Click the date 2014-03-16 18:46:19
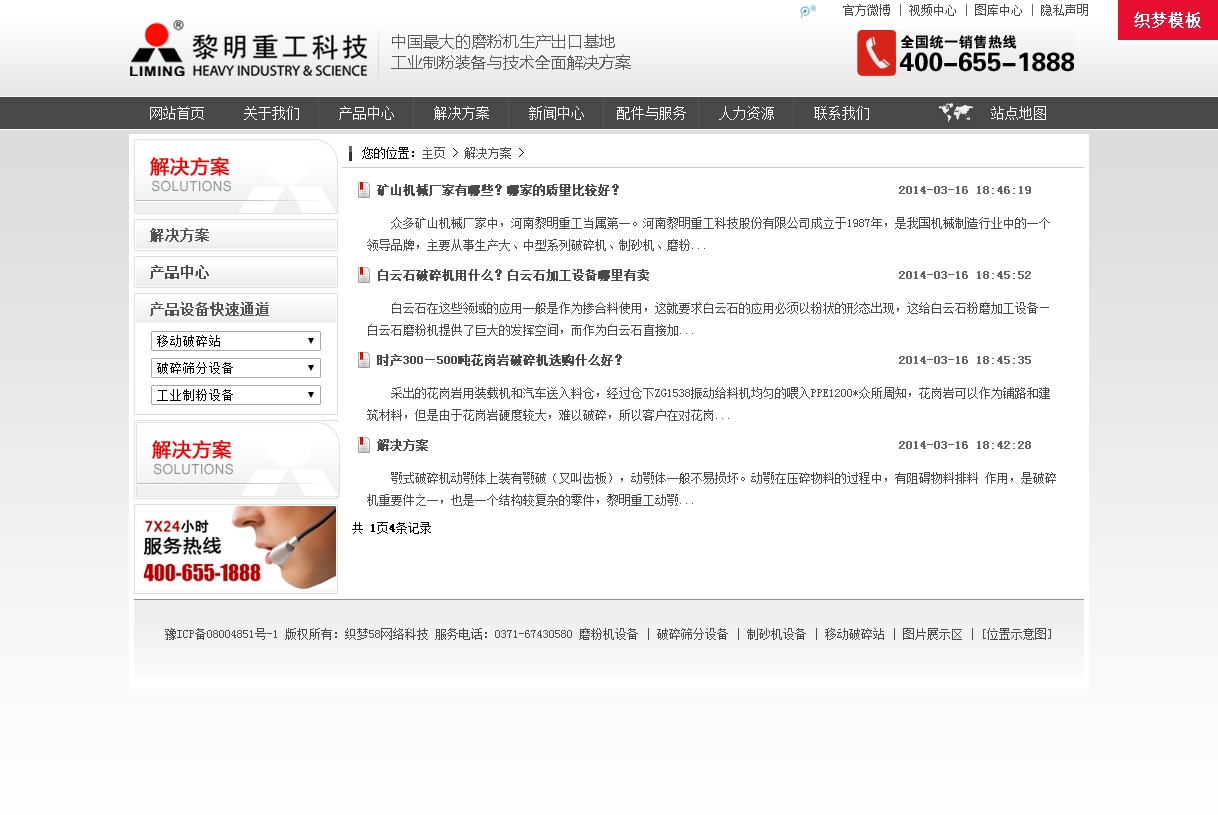This screenshot has width=1218, height=815. [964, 190]
